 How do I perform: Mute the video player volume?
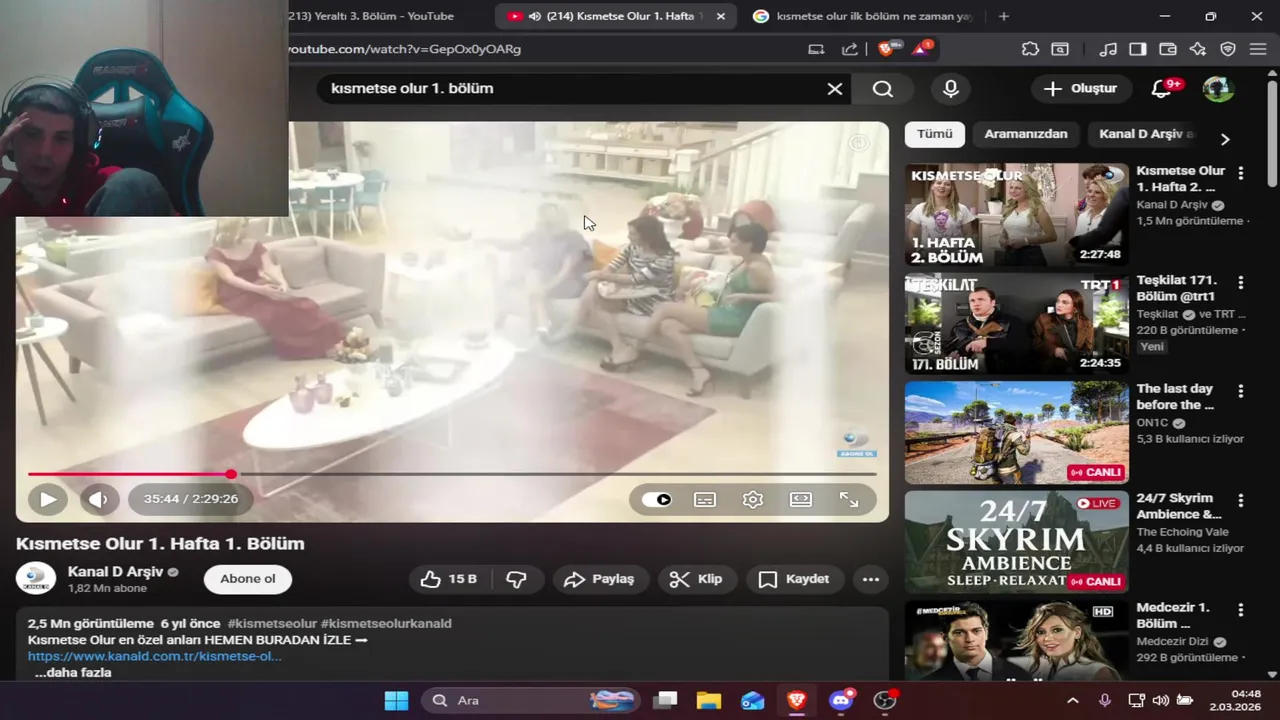point(98,499)
